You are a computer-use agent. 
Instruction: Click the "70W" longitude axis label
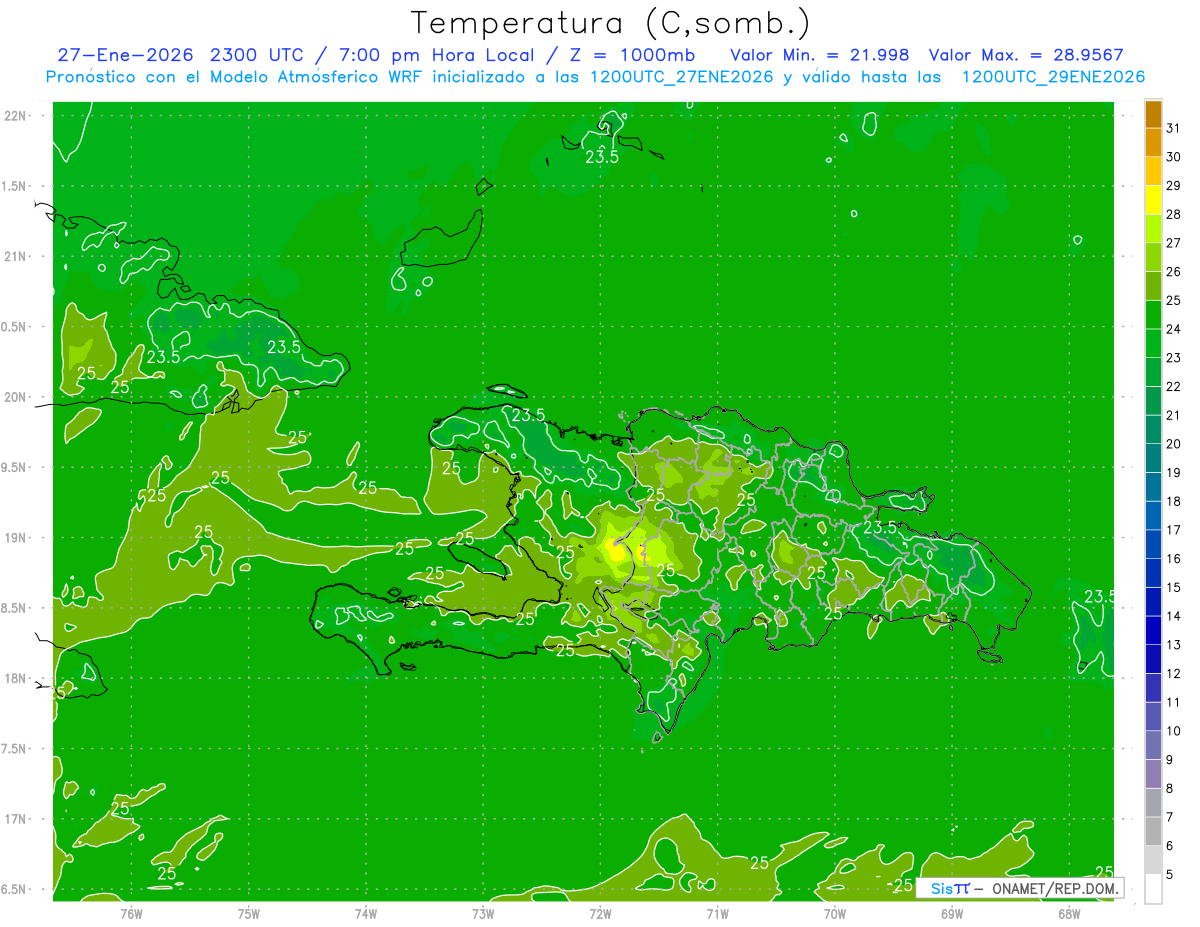click(x=835, y=914)
